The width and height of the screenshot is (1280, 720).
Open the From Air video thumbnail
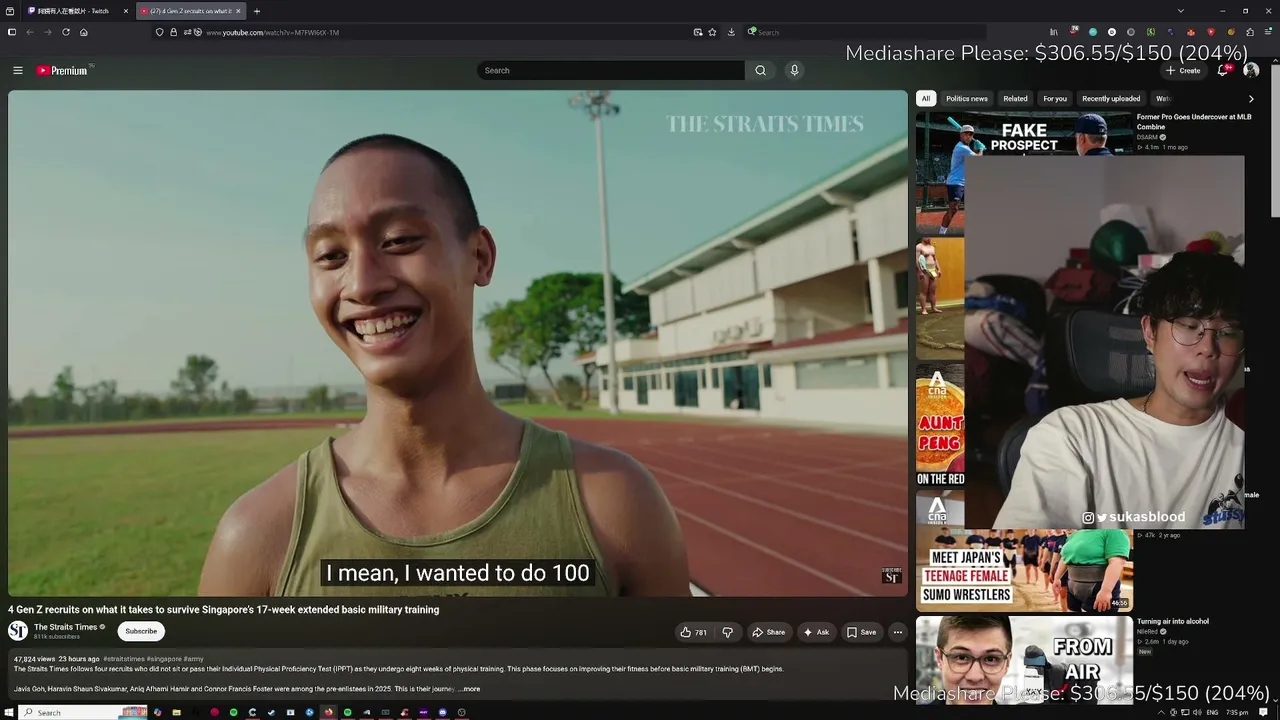tap(1024, 658)
